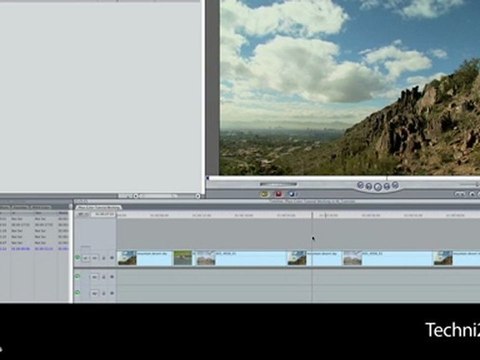
Task: Go to next edit in Canvas transport
Action: tap(395, 185)
